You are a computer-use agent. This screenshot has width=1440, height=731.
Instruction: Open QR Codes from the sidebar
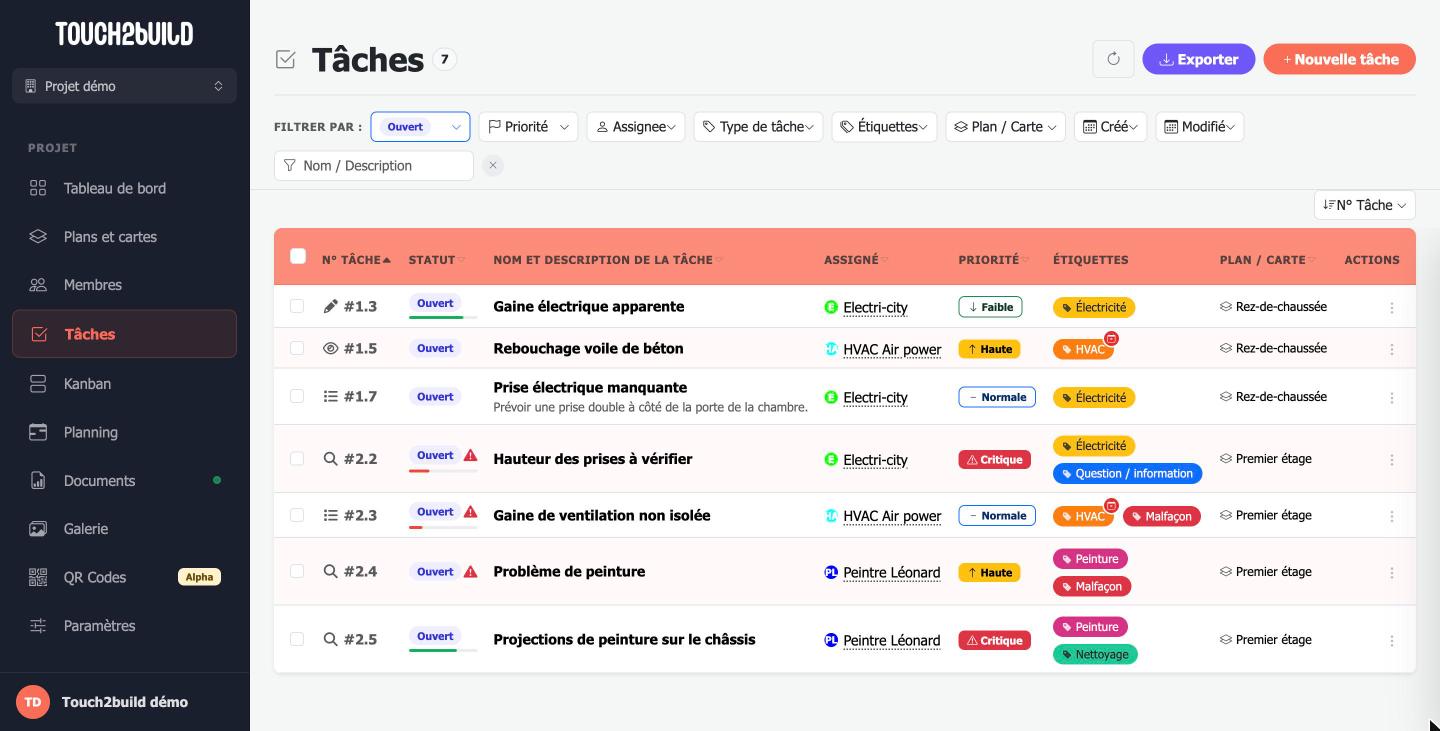coord(124,577)
